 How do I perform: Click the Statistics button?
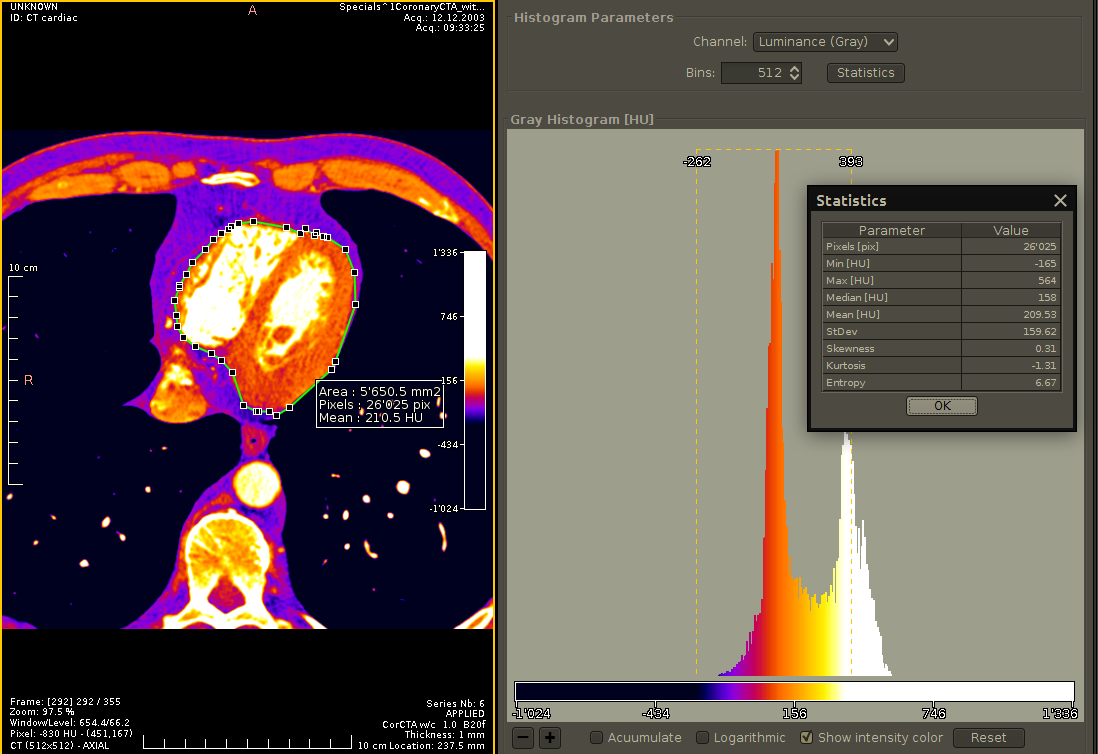[866, 73]
